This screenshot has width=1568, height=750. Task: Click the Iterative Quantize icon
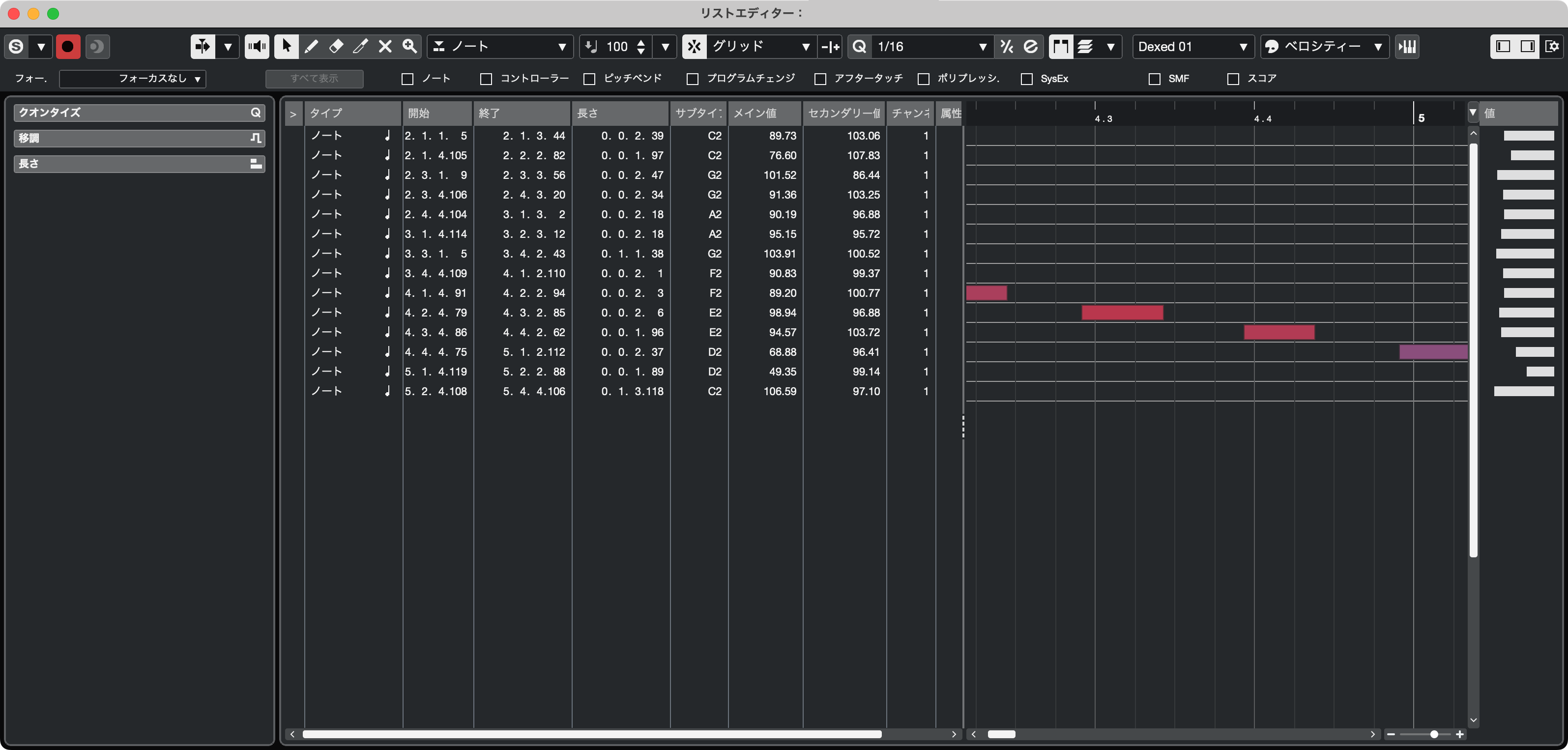pyautogui.click(x=1007, y=46)
